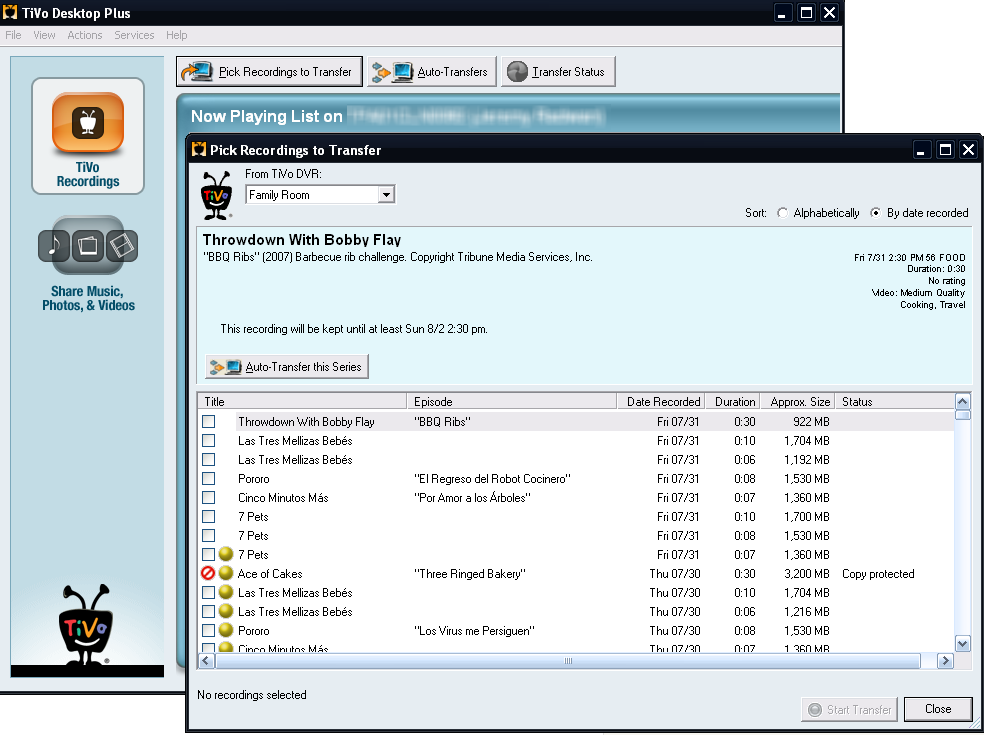Click the "BBQ Ribs" episode cell in the list
Screen dimensions: 987x735
point(442,422)
